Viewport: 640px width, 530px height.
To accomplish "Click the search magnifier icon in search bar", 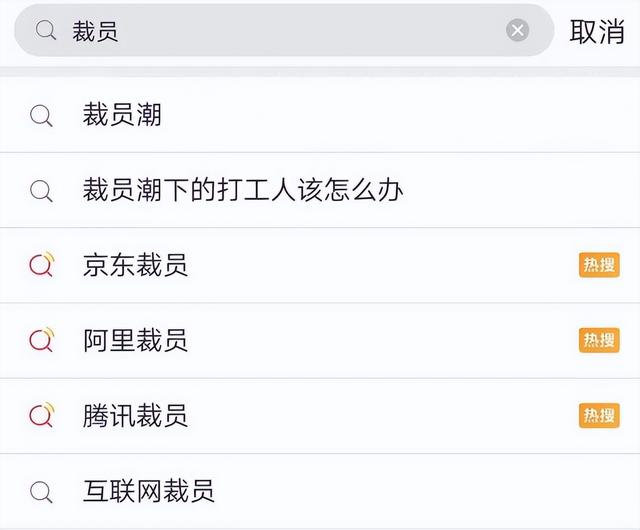I will [x=46, y=31].
